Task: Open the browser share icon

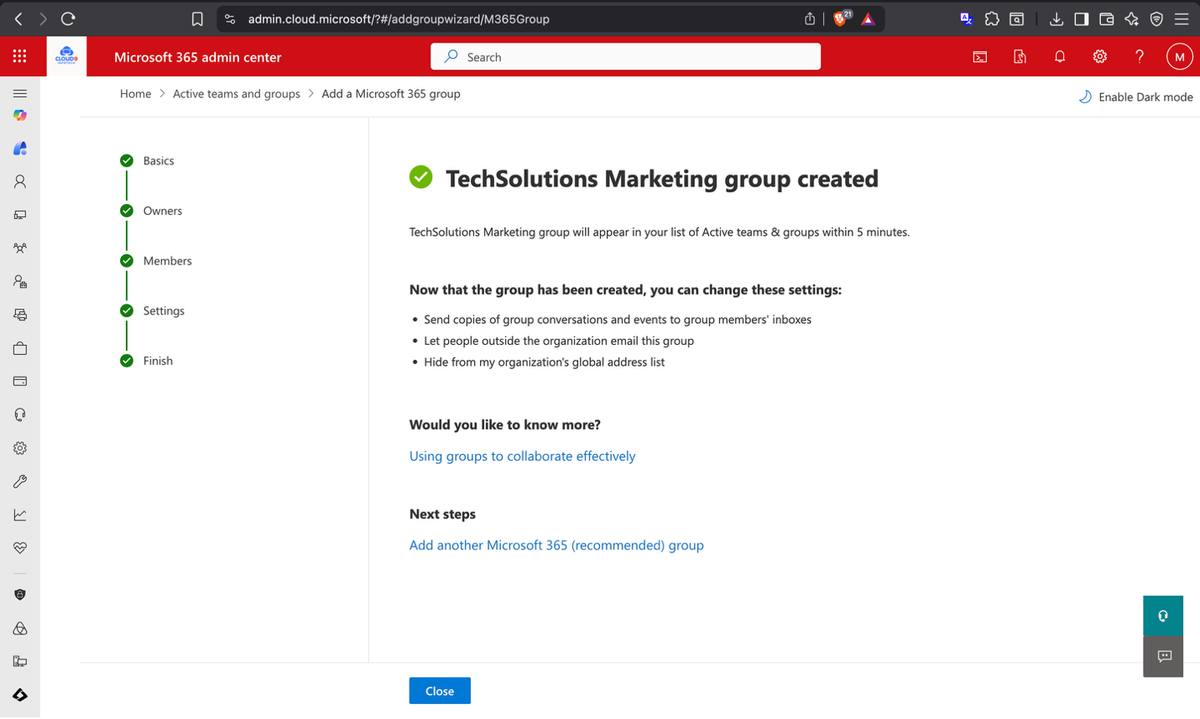Action: click(809, 19)
